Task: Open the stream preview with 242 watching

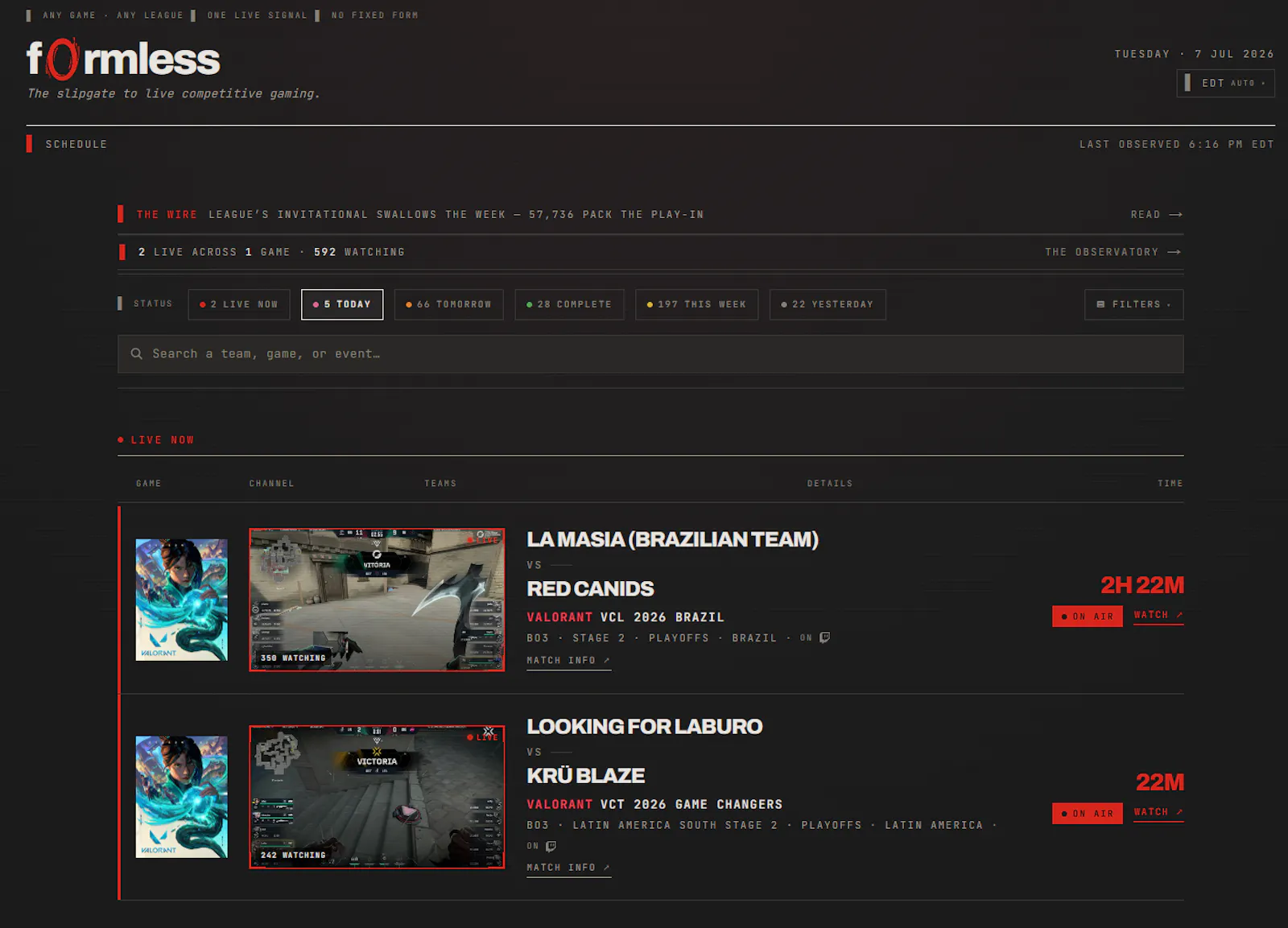Action: pyautogui.click(x=377, y=797)
